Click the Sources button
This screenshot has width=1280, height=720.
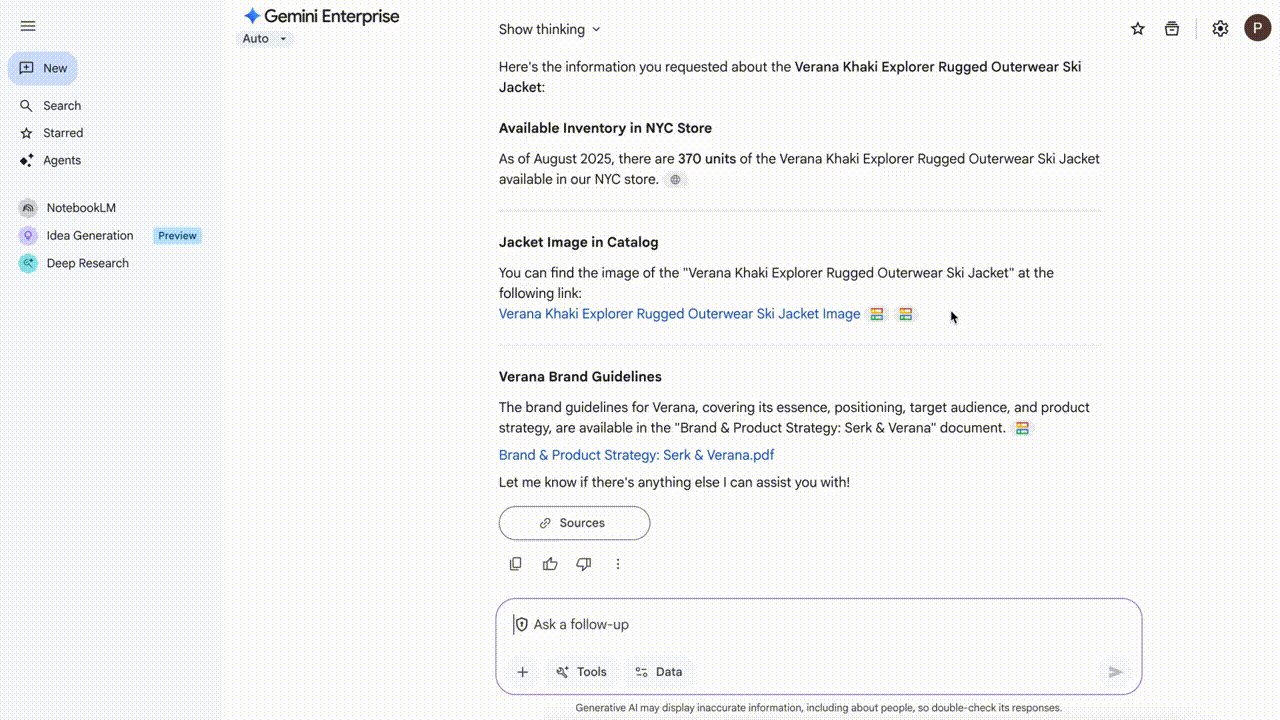click(574, 523)
